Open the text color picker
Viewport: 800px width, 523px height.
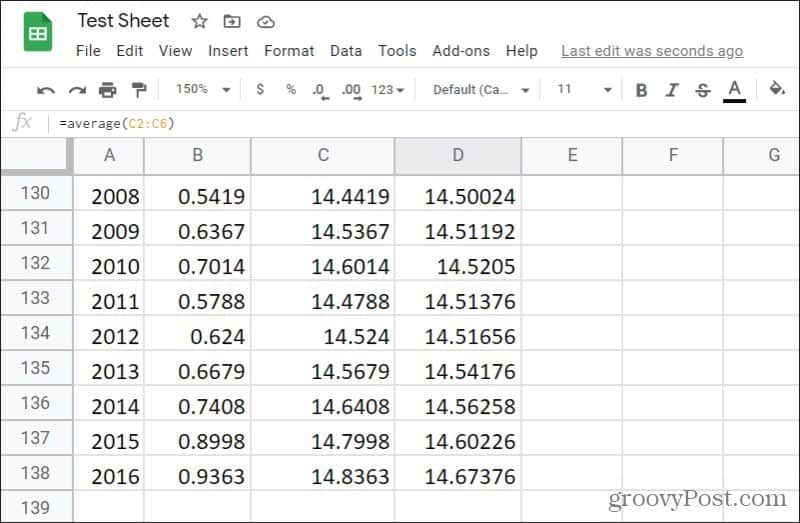click(x=734, y=91)
